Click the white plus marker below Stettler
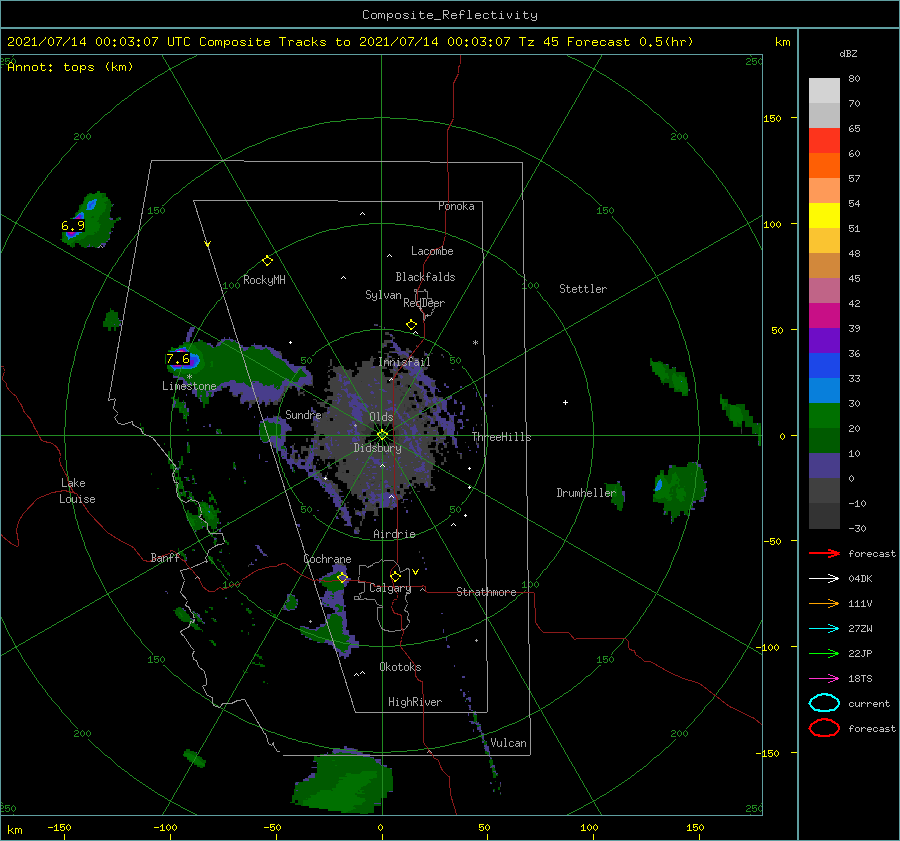 tap(565, 402)
